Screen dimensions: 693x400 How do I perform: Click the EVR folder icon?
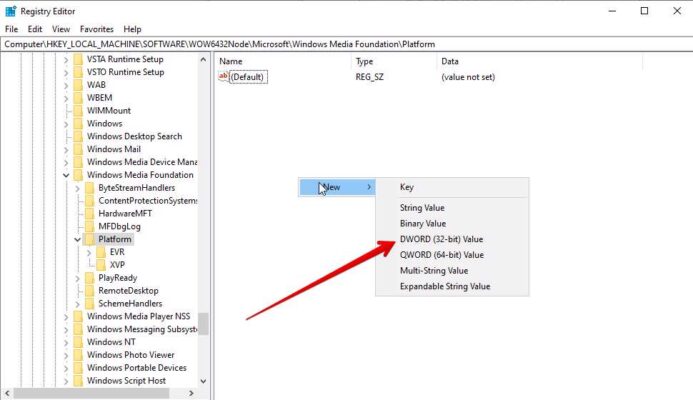100,252
